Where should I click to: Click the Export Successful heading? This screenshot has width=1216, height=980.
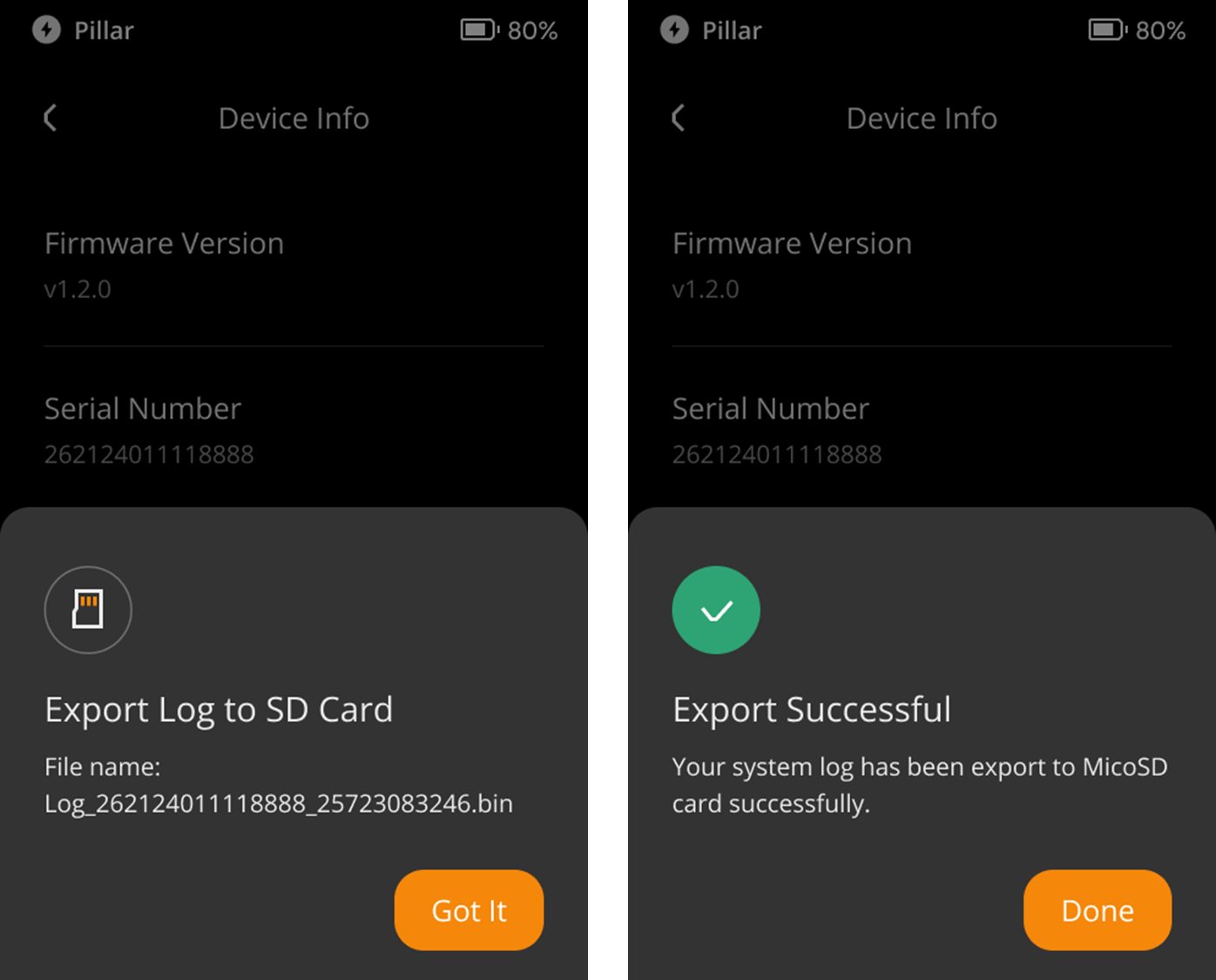click(x=812, y=710)
